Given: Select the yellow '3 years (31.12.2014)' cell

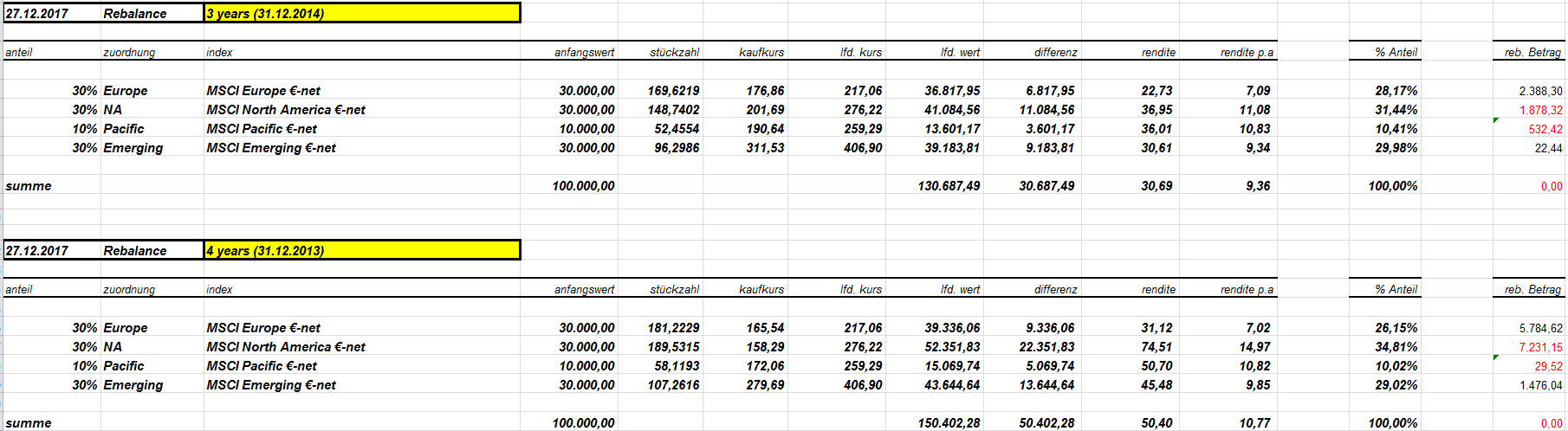Looking at the screenshot, I should click(362, 13).
